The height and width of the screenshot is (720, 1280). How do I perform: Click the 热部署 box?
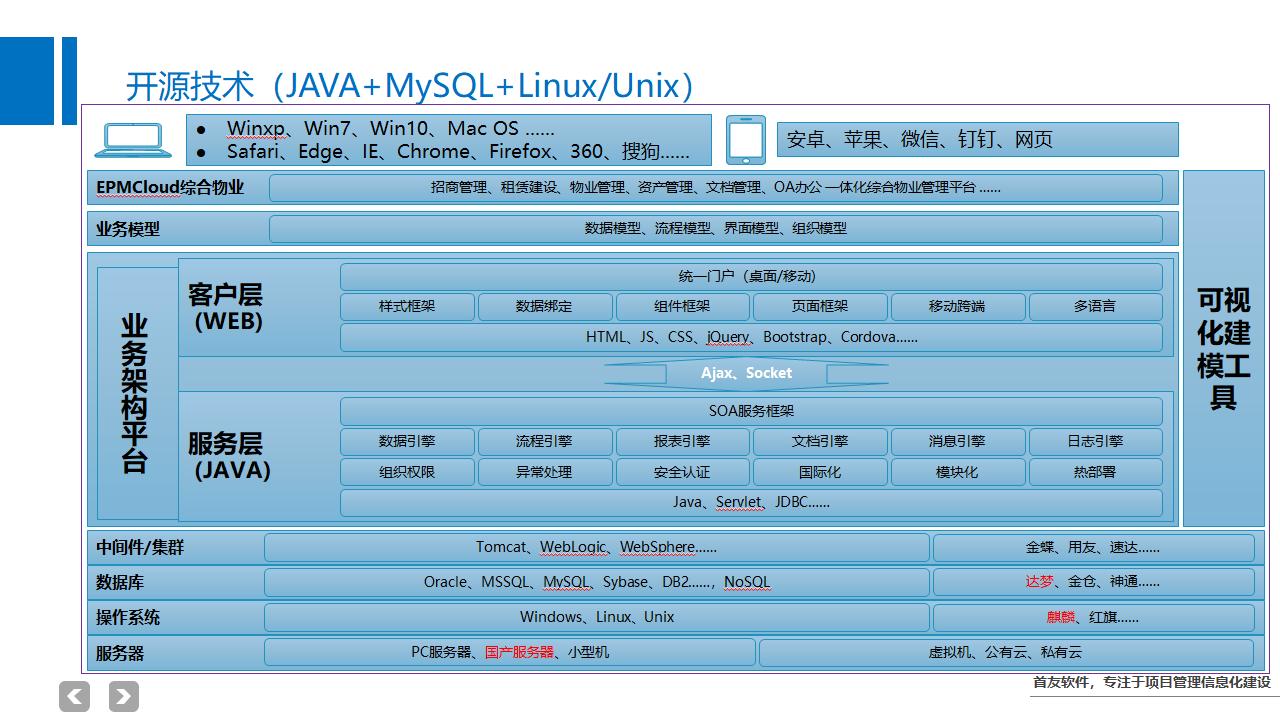(x=1096, y=472)
